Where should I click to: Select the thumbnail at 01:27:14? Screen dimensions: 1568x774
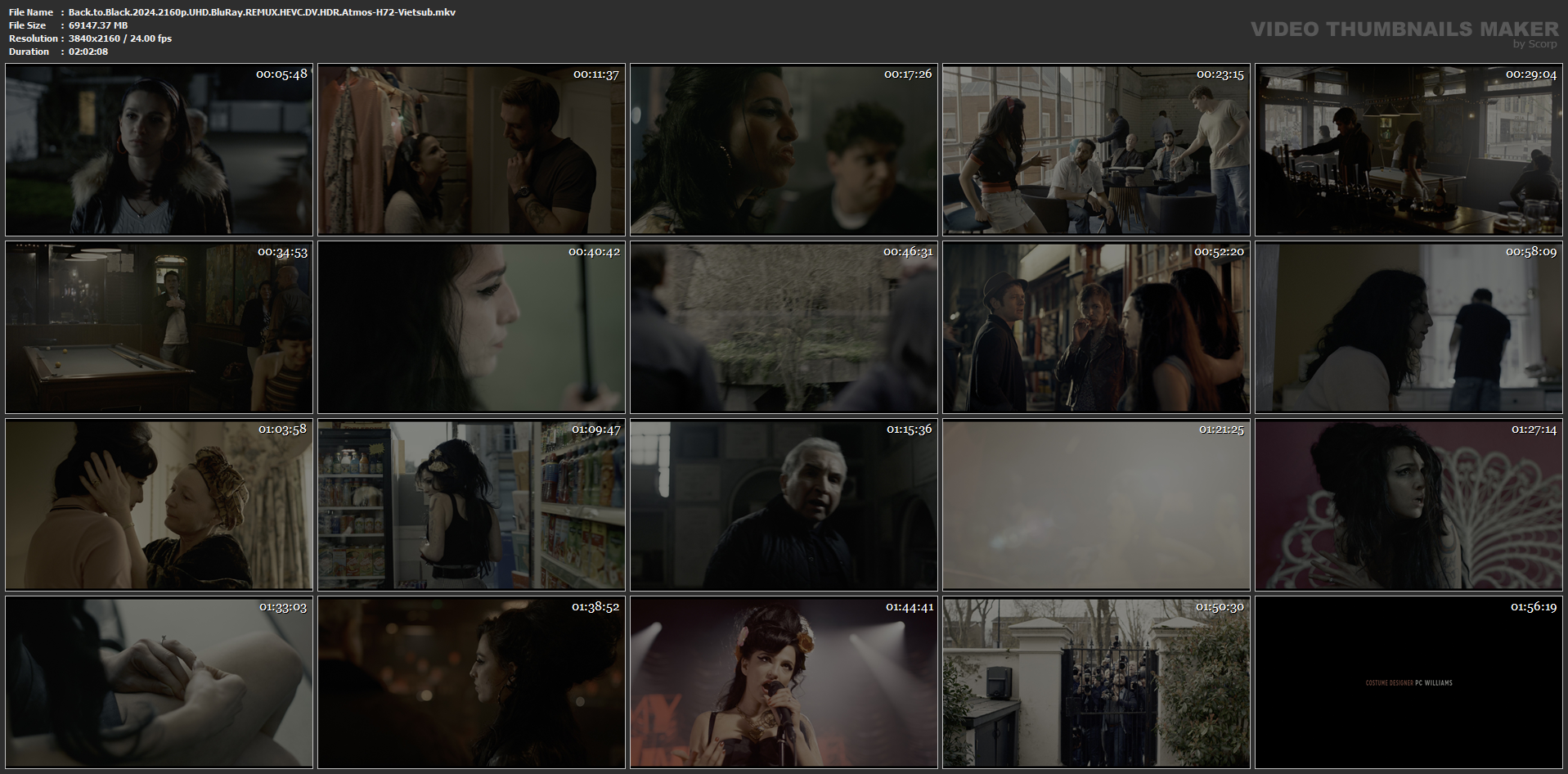pos(1409,505)
